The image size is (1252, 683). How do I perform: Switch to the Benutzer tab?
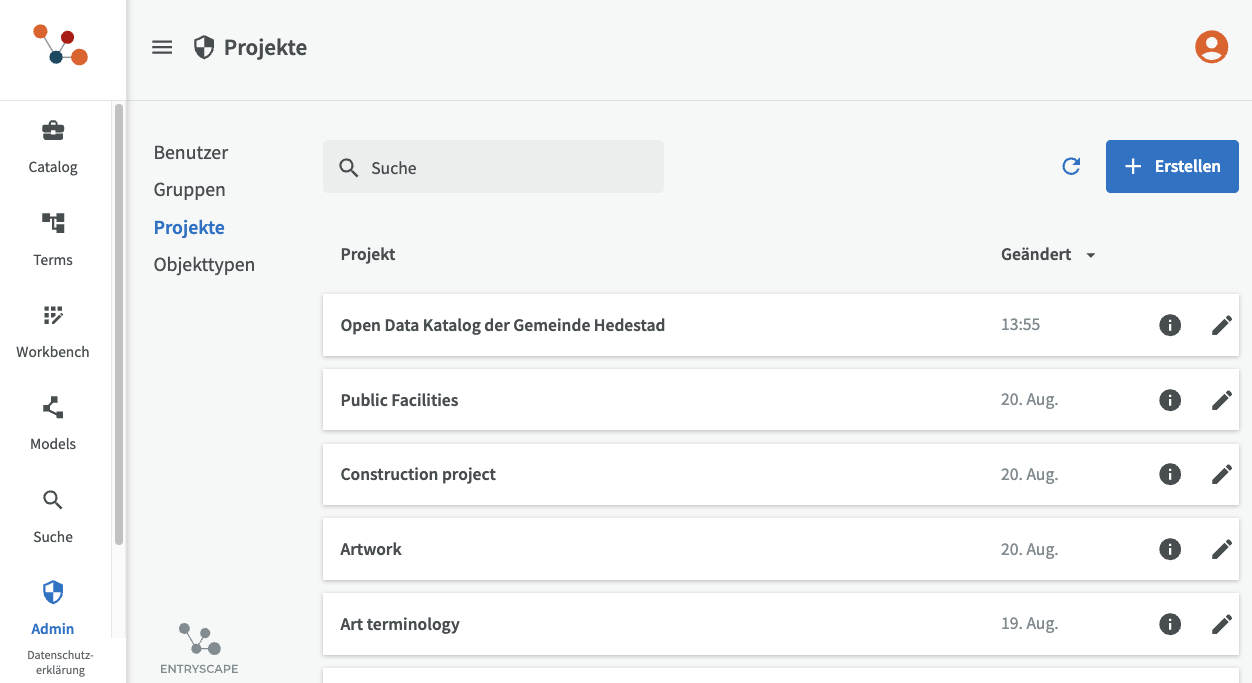[x=191, y=153]
